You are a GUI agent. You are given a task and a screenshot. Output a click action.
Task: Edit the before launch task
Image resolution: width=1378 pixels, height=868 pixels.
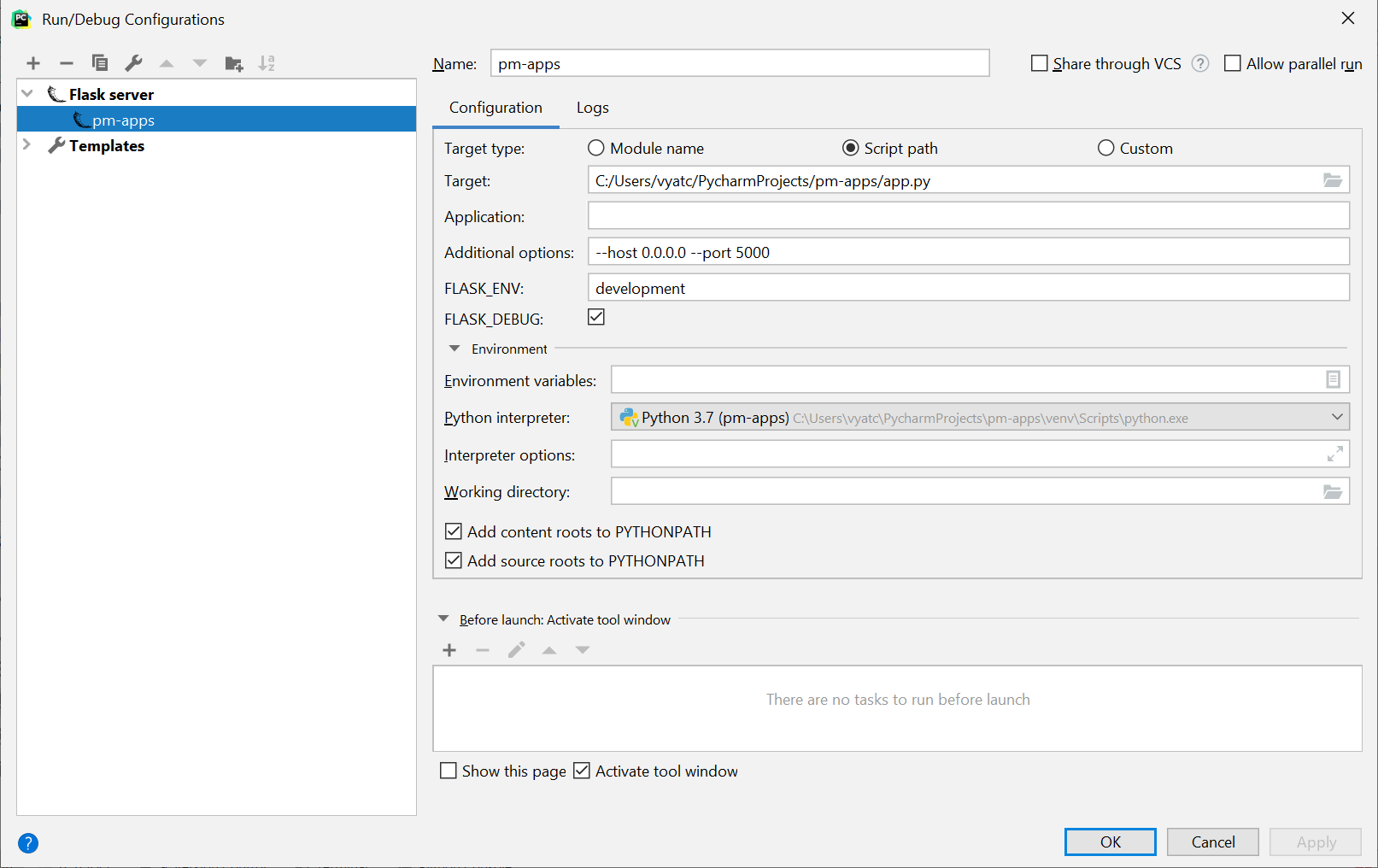point(516,650)
